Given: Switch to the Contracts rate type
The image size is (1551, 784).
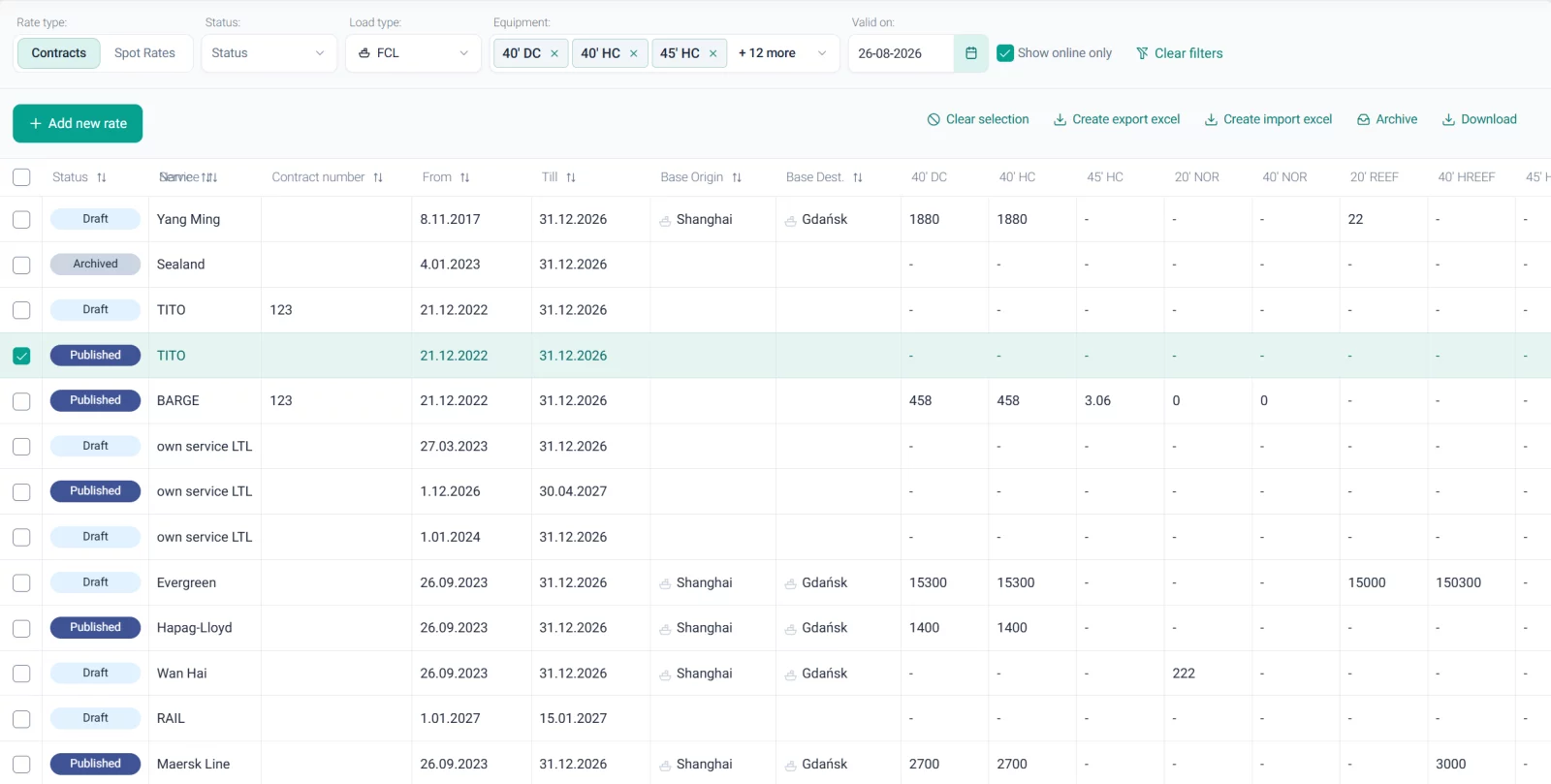Looking at the screenshot, I should coord(59,53).
